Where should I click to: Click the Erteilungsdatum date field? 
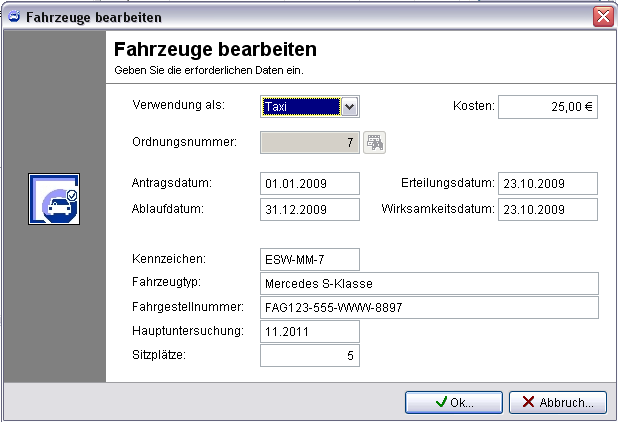point(547,184)
